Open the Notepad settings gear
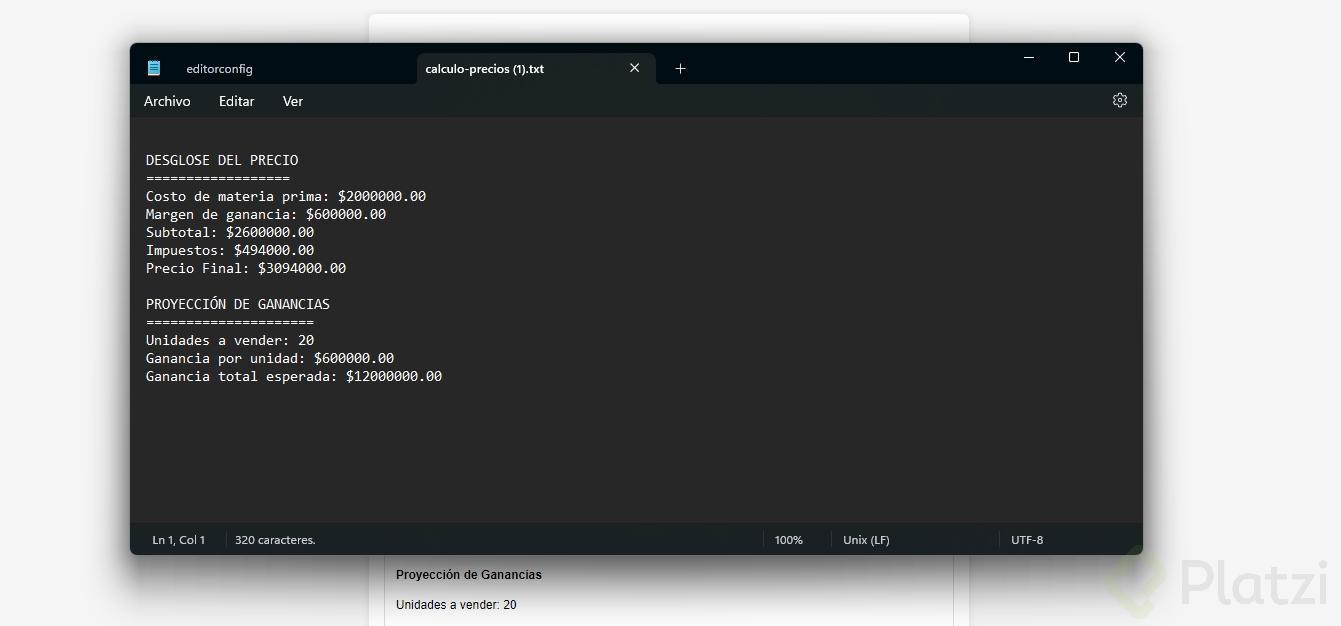 (1120, 100)
